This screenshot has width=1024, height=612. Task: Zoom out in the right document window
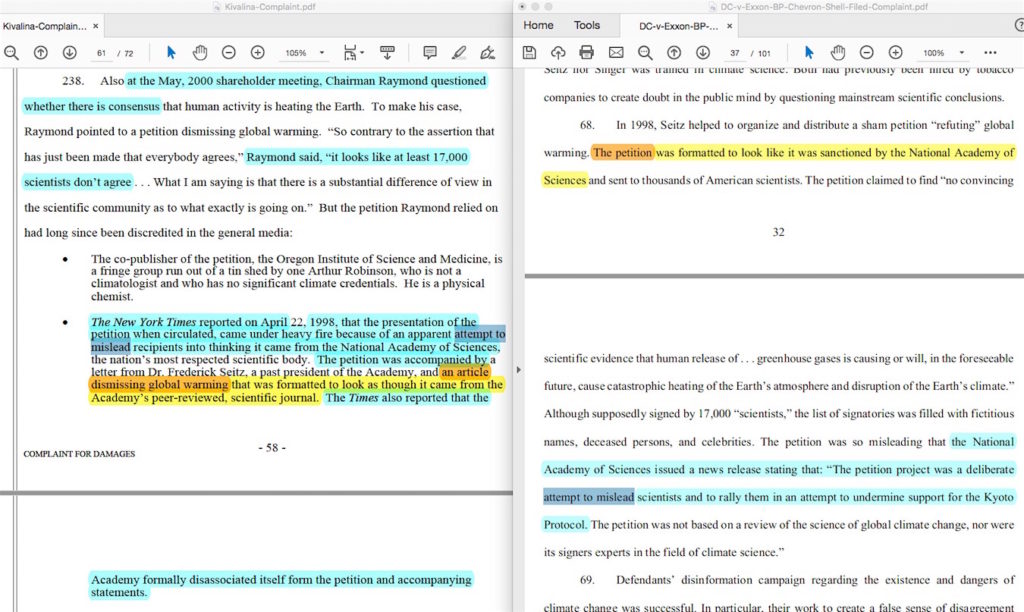pyautogui.click(x=866, y=52)
